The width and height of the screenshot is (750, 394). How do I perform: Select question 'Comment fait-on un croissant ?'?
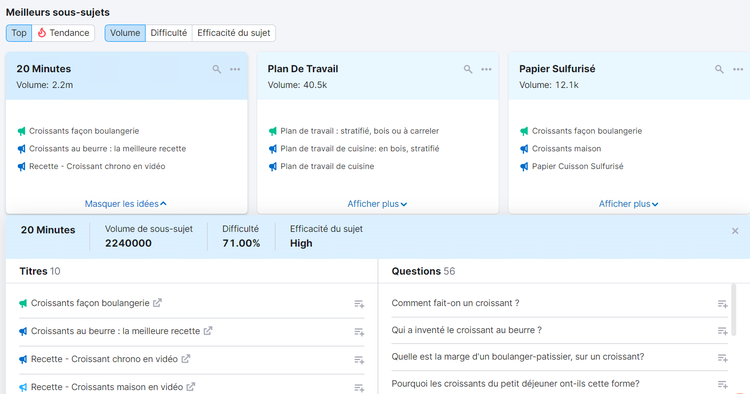click(455, 303)
